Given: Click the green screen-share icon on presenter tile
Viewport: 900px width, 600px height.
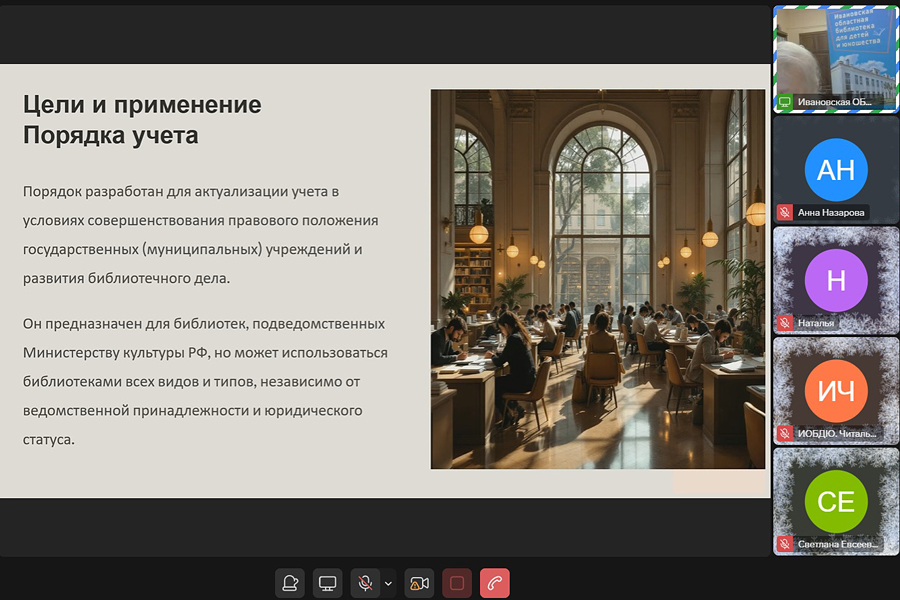Looking at the screenshot, I should point(785,102).
